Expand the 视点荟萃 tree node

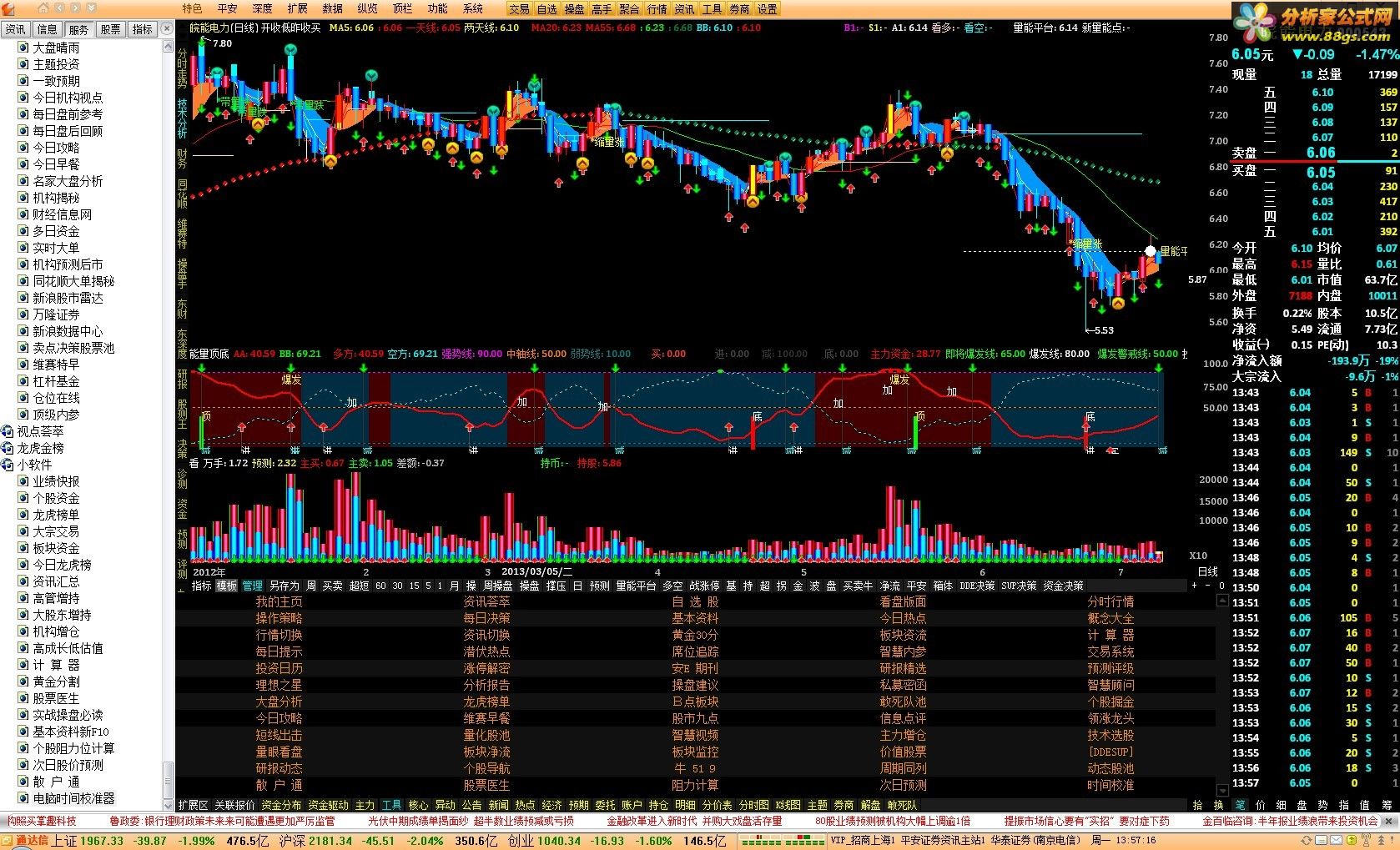click(x=8, y=431)
